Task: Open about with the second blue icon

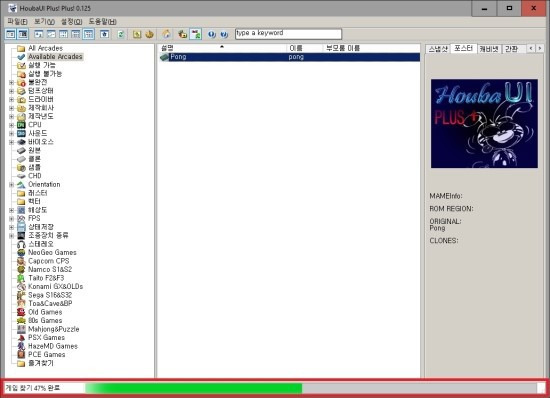Action: coord(224,34)
